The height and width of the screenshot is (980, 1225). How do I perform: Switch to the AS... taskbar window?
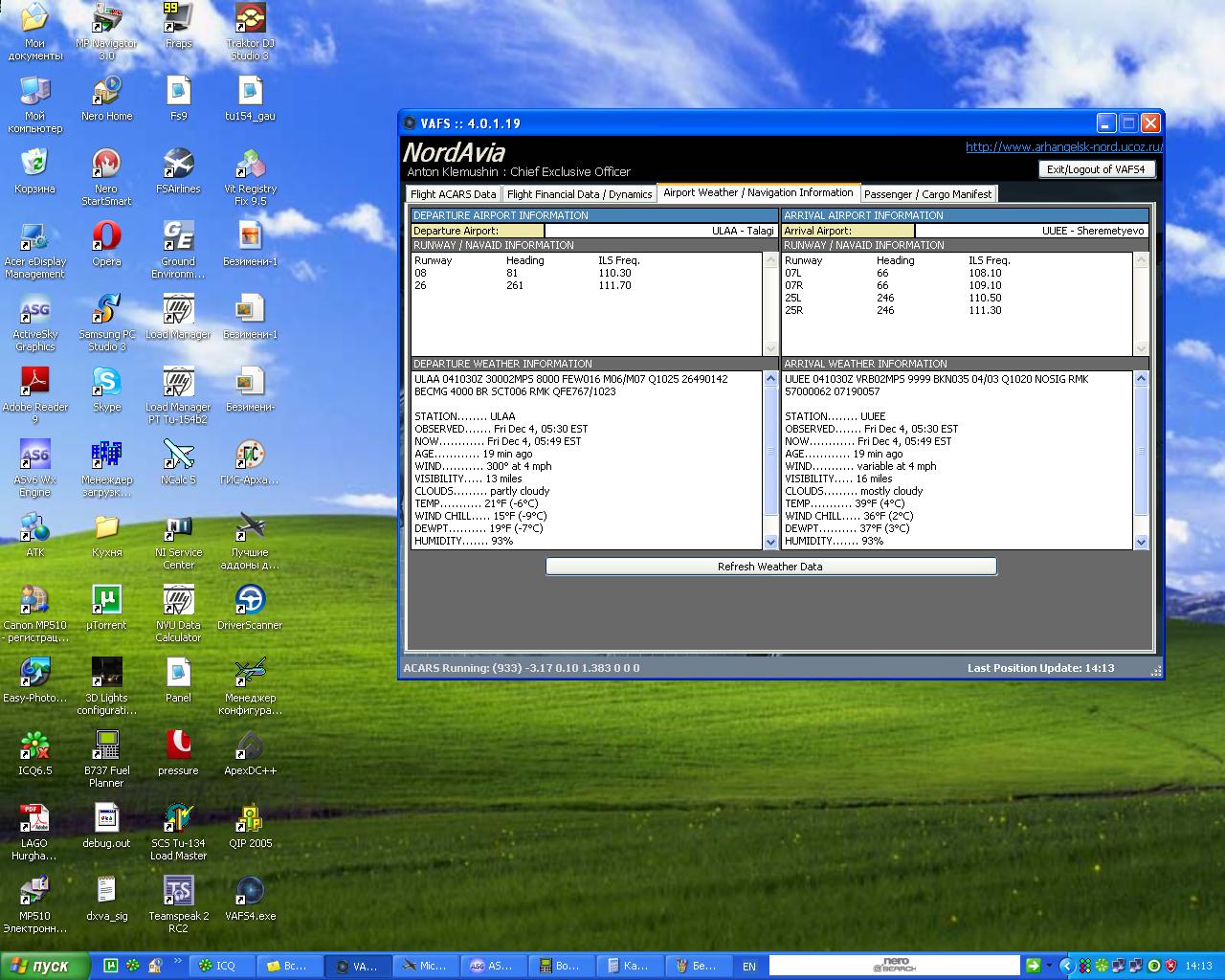point(494,967)
